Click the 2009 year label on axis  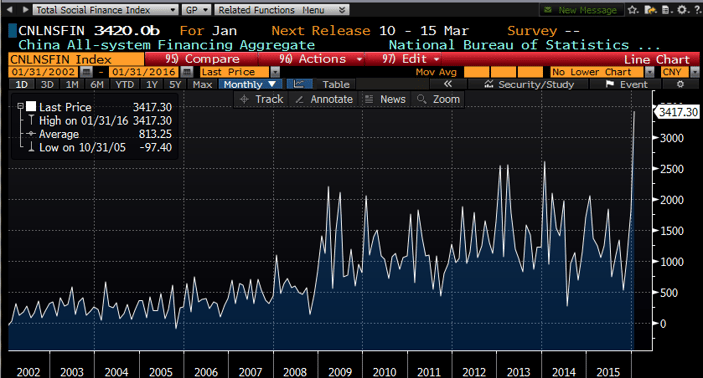340,372
